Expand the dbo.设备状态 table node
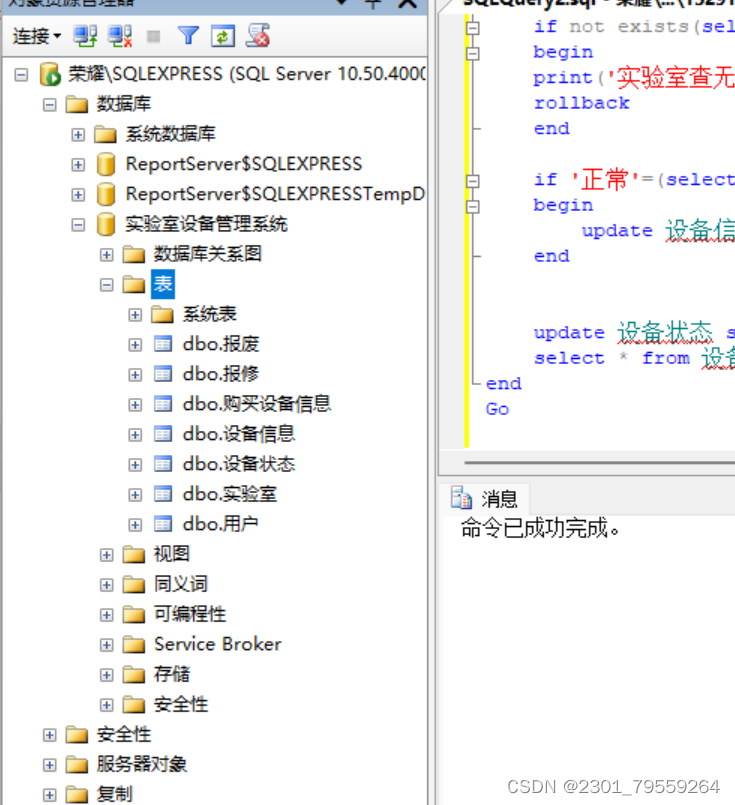The image size is (735, 805). click(x=135, y=465)
